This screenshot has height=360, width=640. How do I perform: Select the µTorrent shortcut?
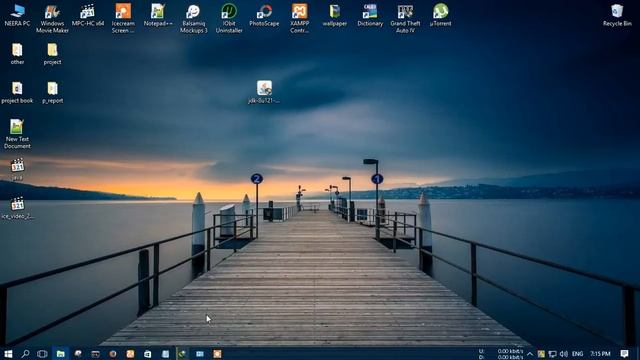(440, 16)
